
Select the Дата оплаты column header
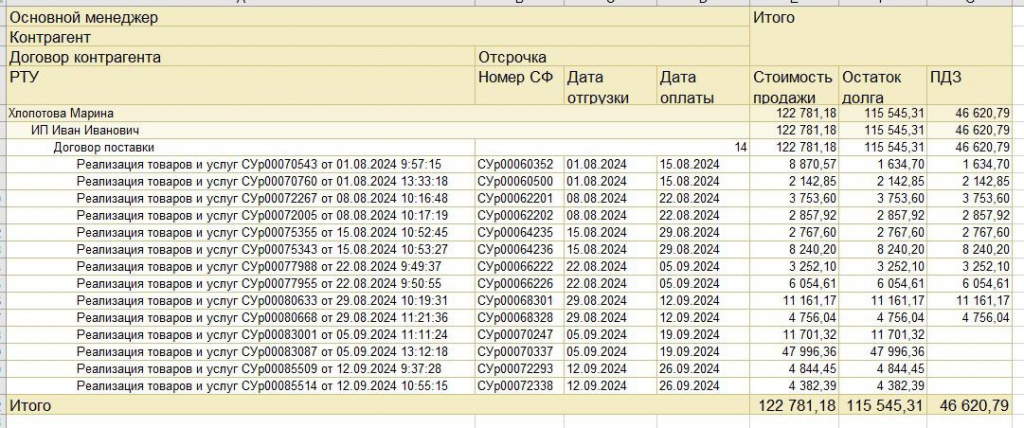(686, 87)
